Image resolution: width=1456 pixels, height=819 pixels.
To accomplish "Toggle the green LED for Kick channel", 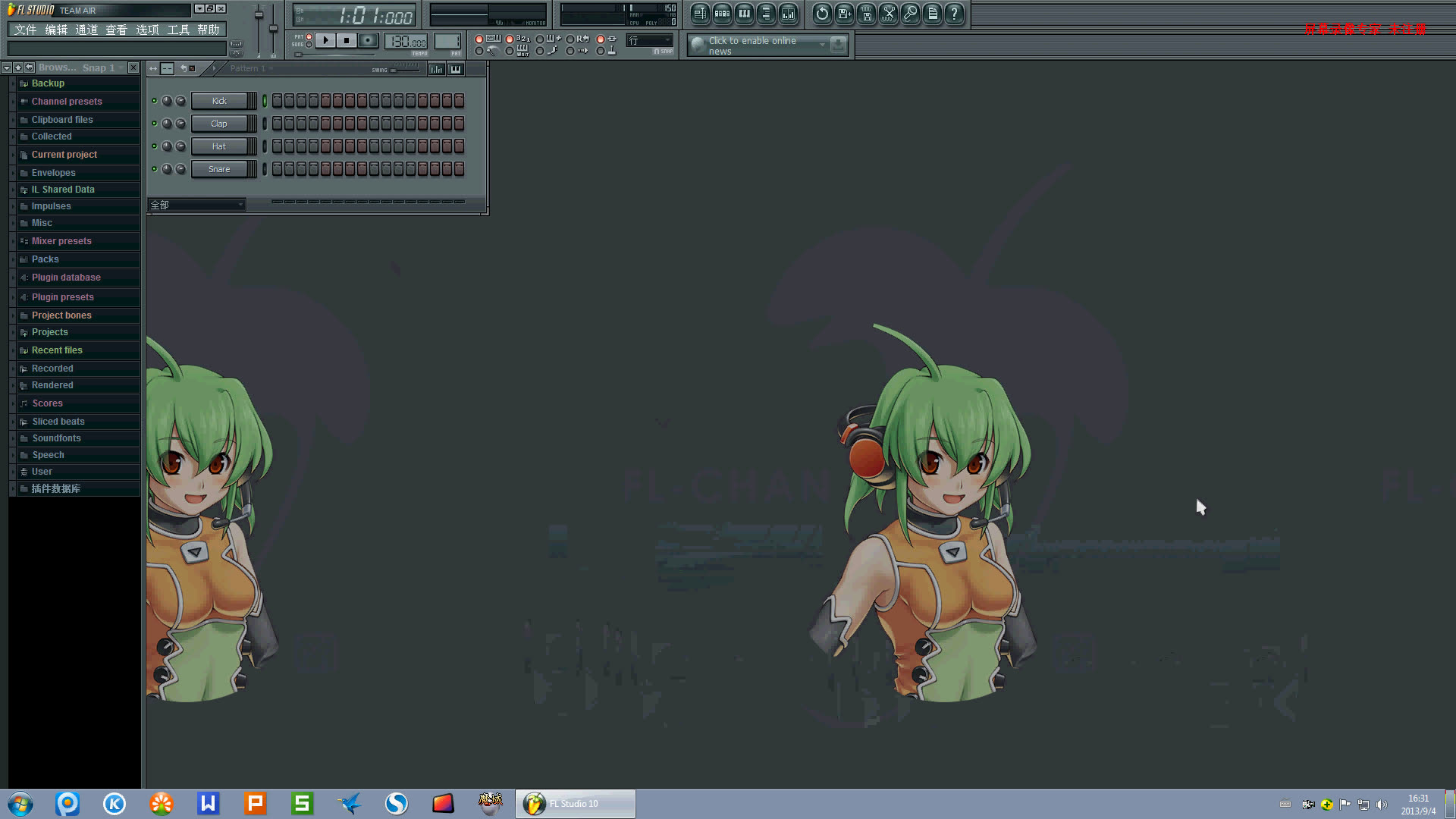I will 155,100.
